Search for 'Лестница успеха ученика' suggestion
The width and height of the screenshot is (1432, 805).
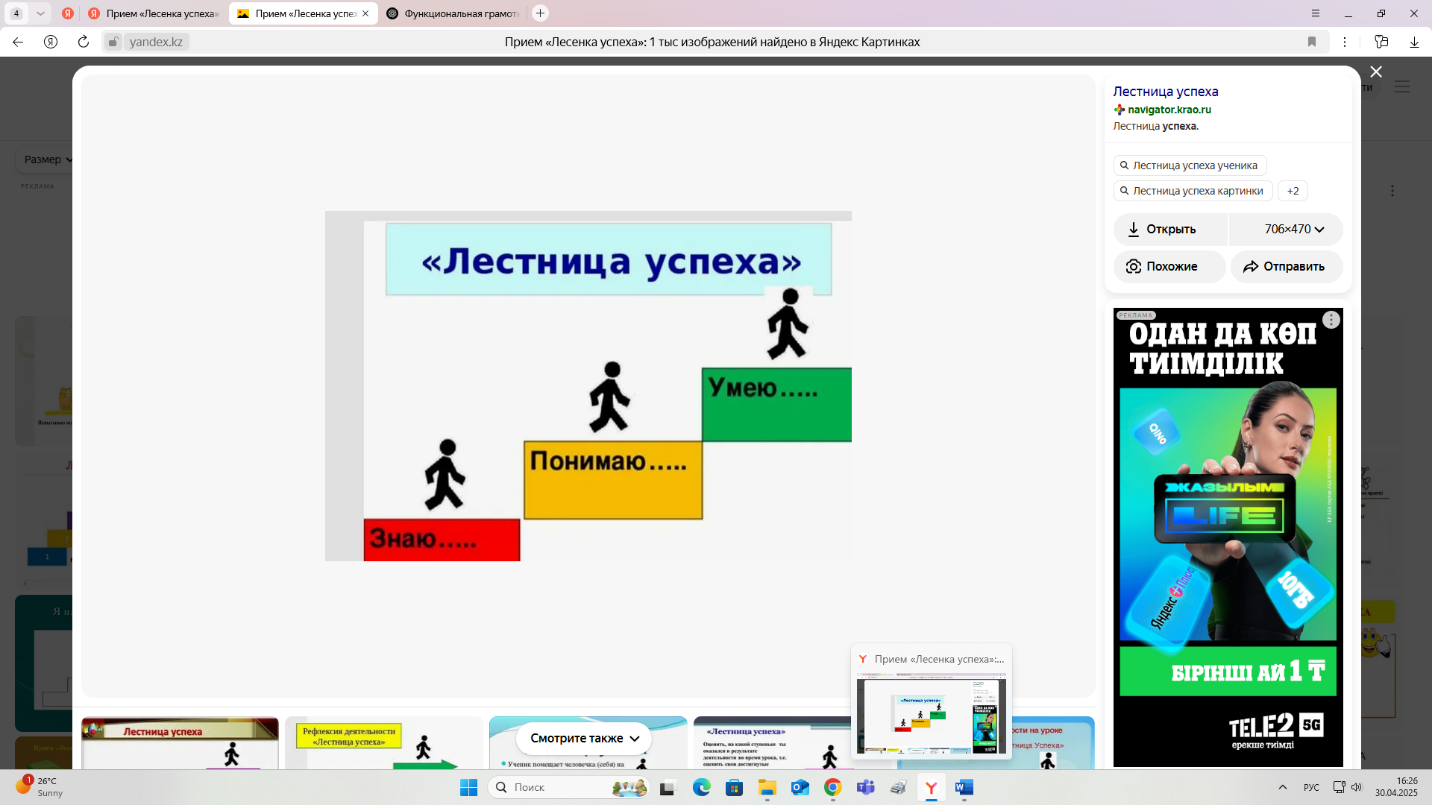(x=1190, y=165)
